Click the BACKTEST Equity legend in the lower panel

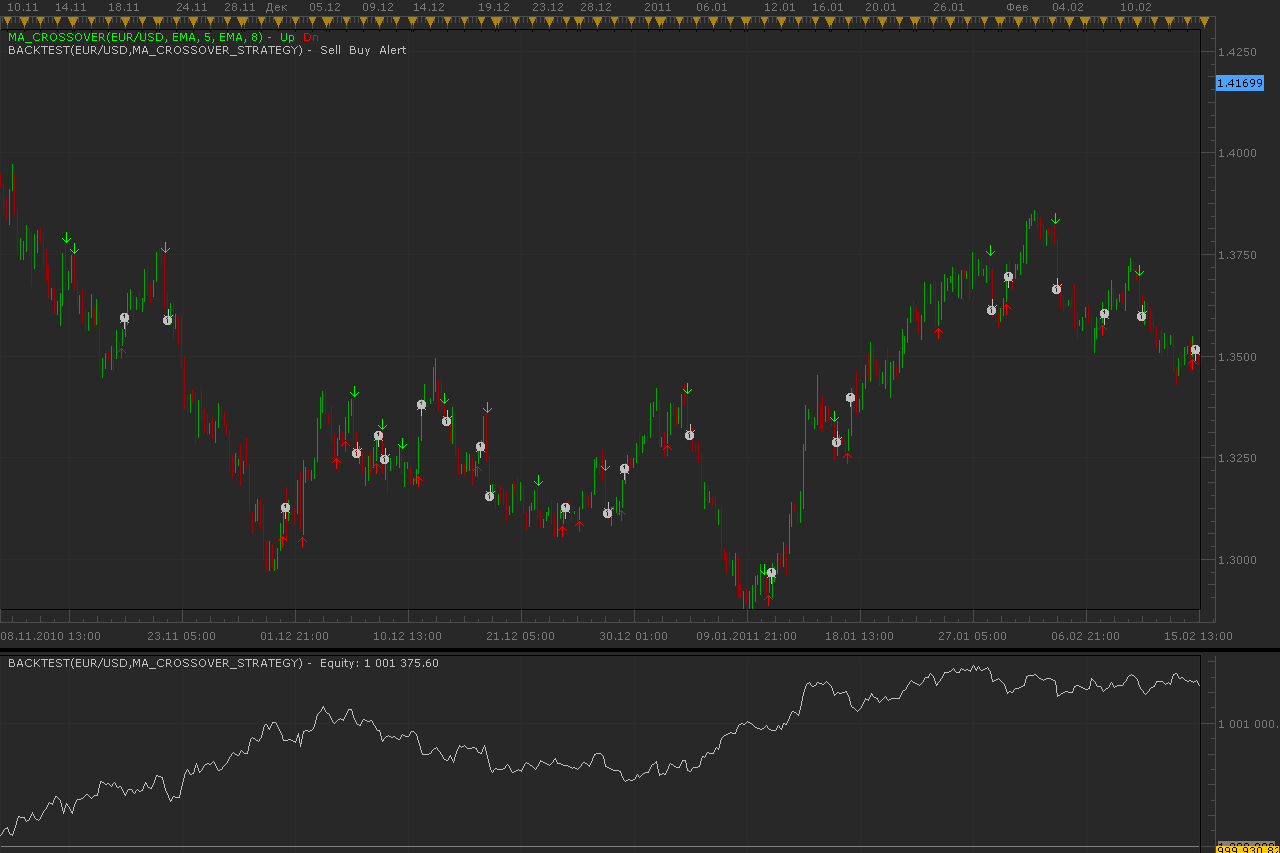coord(223,663)
